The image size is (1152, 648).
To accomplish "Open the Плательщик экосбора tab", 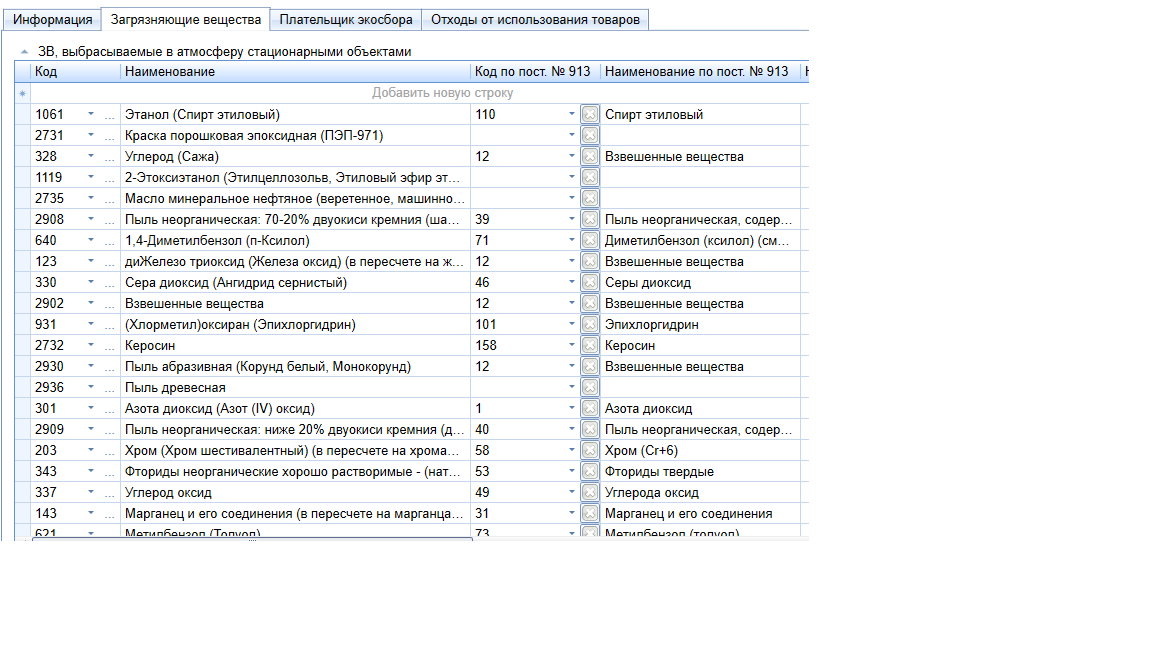I will point(346,19).
